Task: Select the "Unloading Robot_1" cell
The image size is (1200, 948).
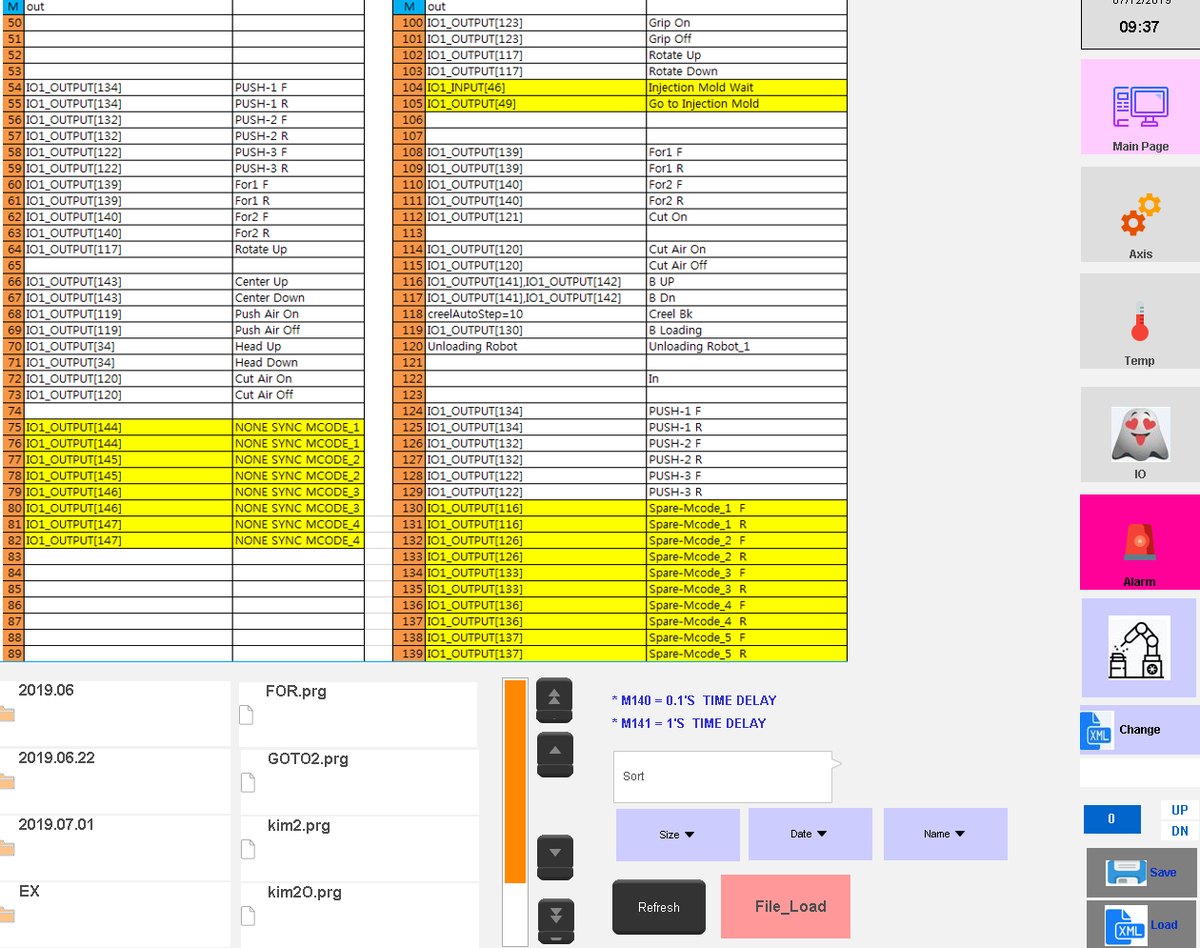Action: [746, 346]
